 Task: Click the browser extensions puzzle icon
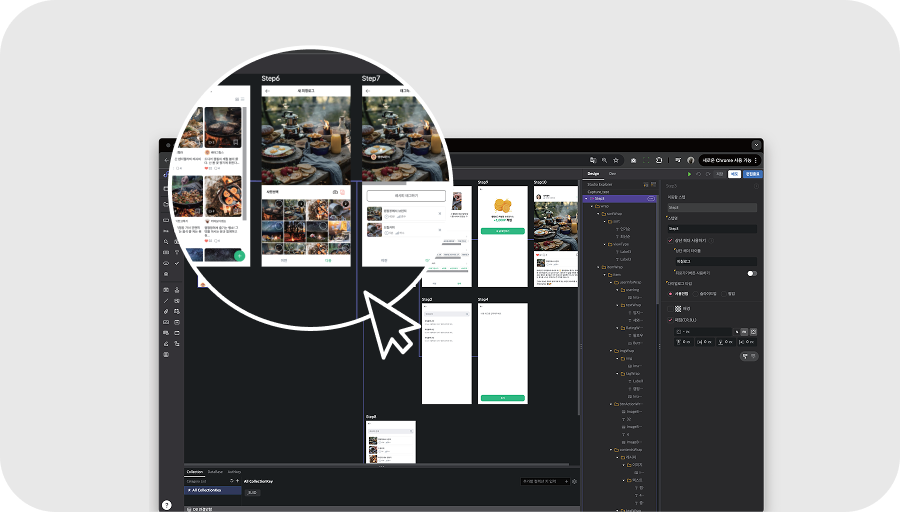pos(661,160)
